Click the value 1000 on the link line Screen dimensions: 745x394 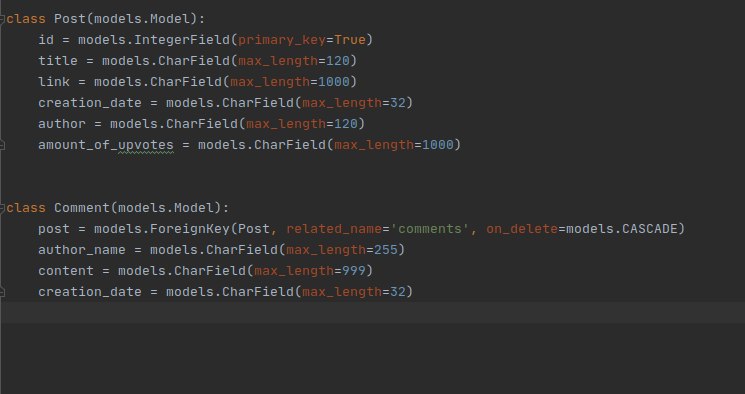point(334,82)
